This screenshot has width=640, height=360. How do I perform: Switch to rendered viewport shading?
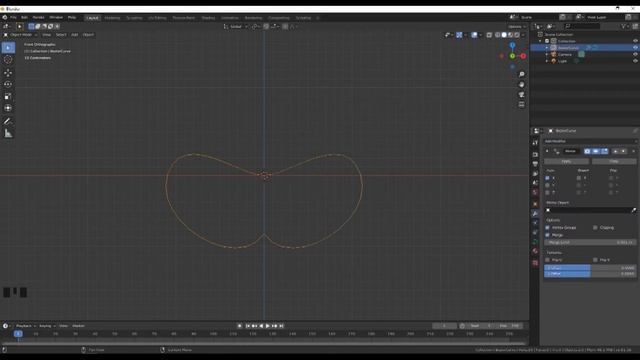click(x=517, y=35)
